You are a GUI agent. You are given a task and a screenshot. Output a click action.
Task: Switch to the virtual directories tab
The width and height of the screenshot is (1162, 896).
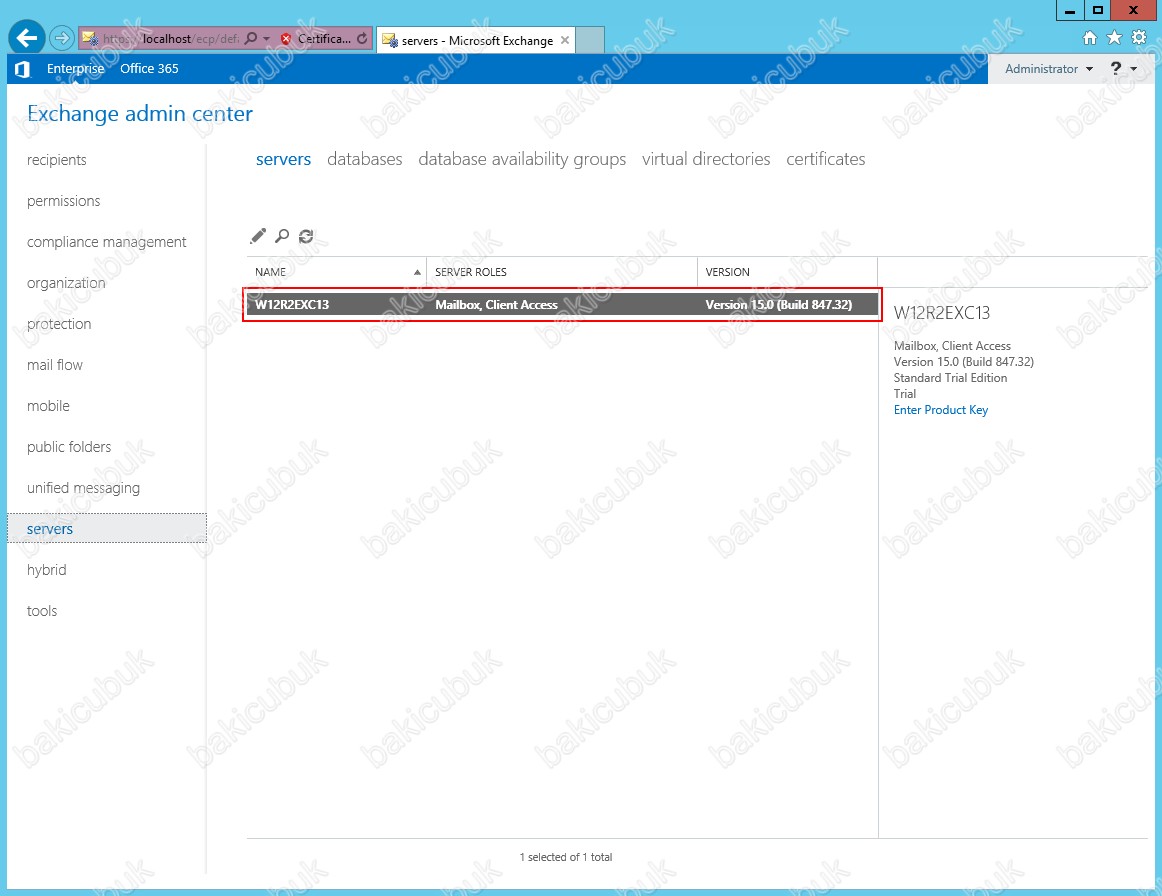[706, 159]
